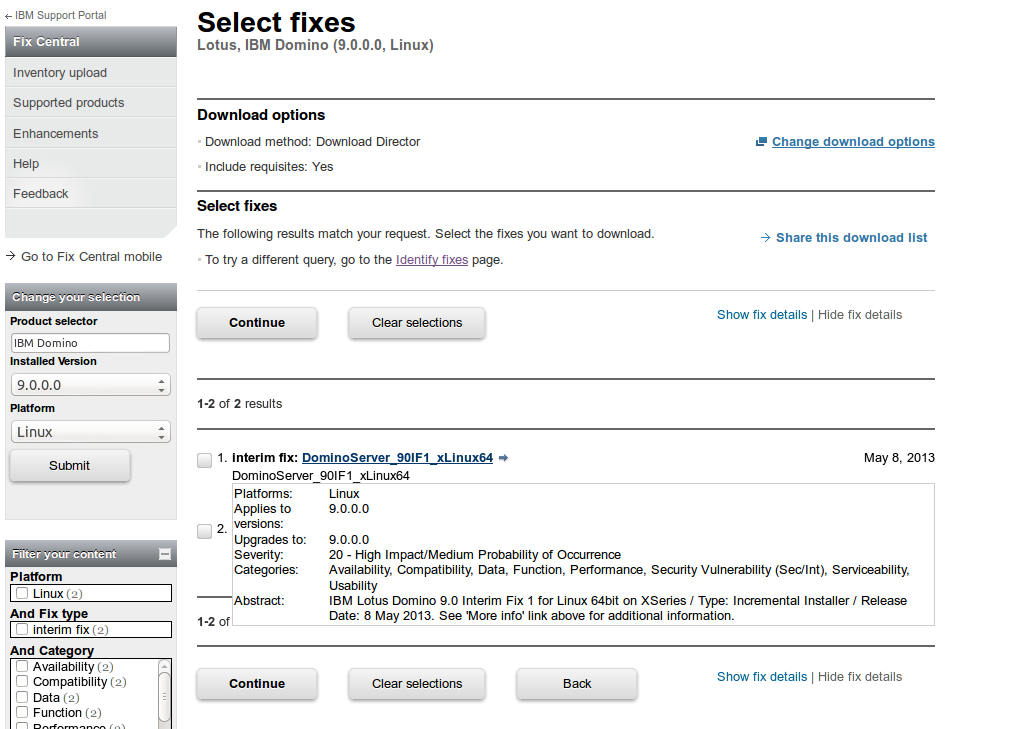Click the Severity value '20 - High Impact' text
This screenshot has height=729, width=1017.
(475, 555)
